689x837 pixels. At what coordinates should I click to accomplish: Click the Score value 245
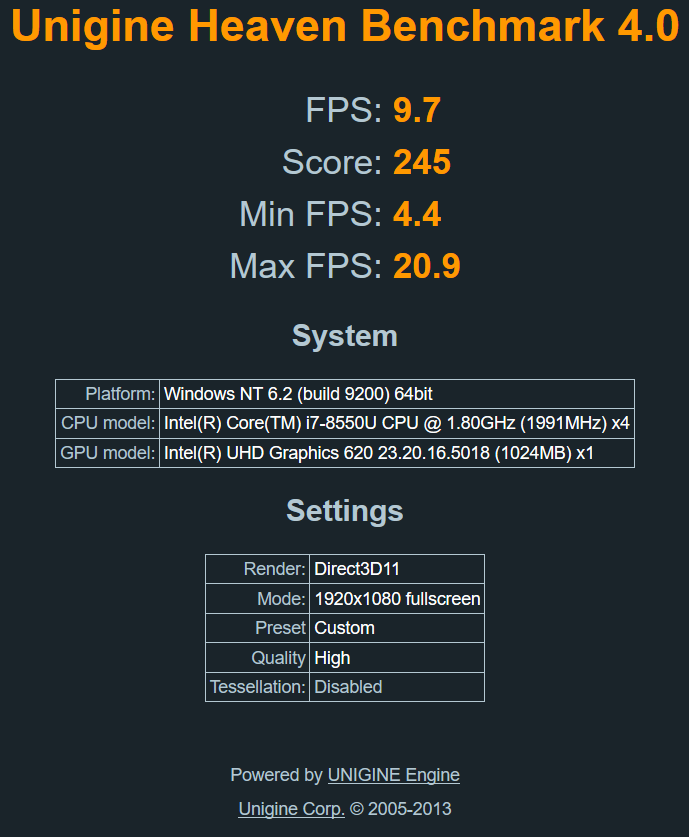tap(422, 162)
